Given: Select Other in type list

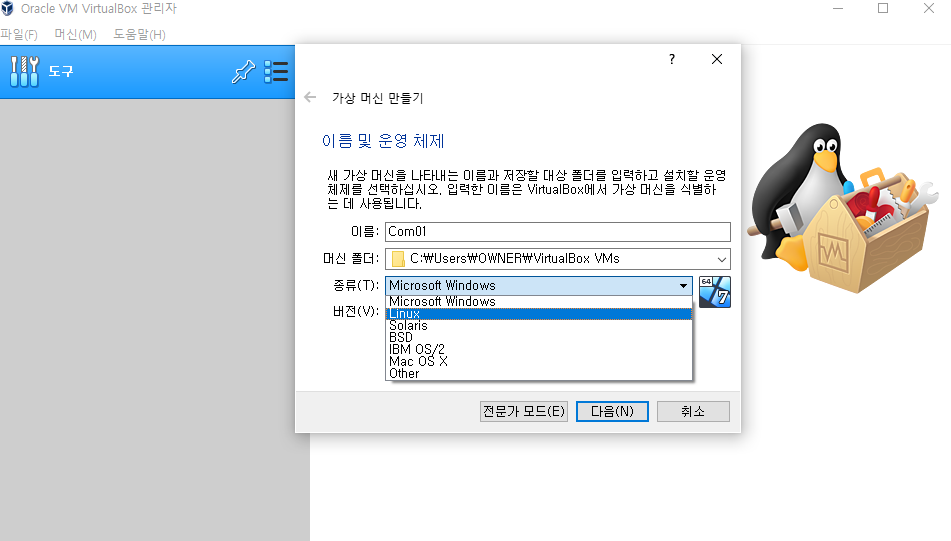Looking at the screenshot, I should pyautogui.click(x=539, y=374).
